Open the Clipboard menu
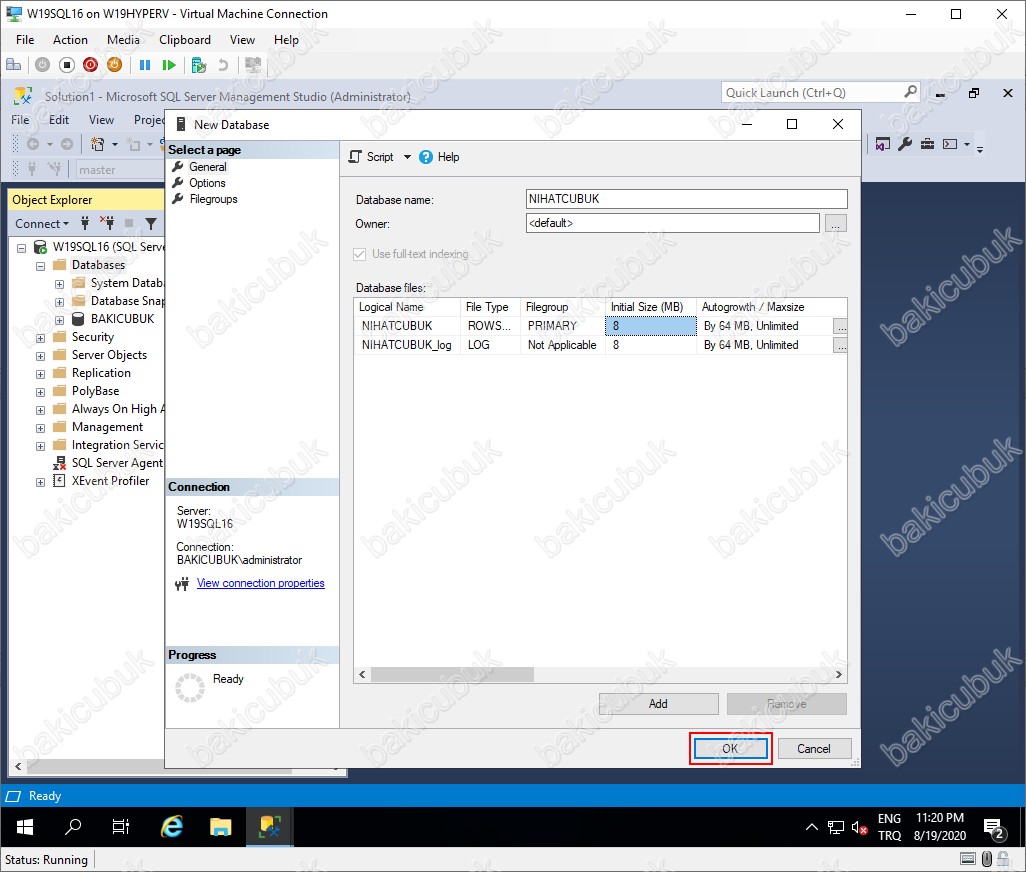 (185, 40)
